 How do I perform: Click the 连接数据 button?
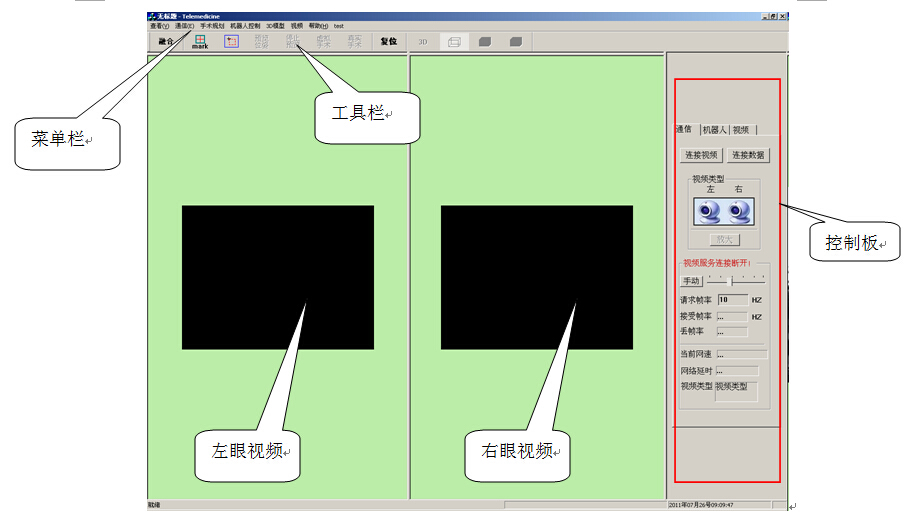point(748,155)
